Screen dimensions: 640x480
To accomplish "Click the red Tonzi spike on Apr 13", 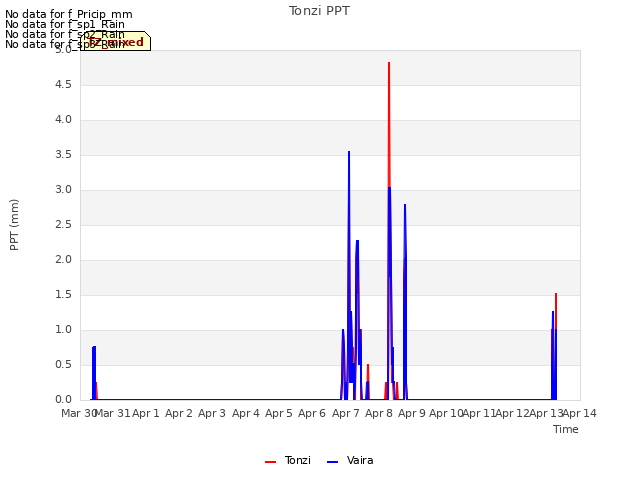I will point(556,310).
